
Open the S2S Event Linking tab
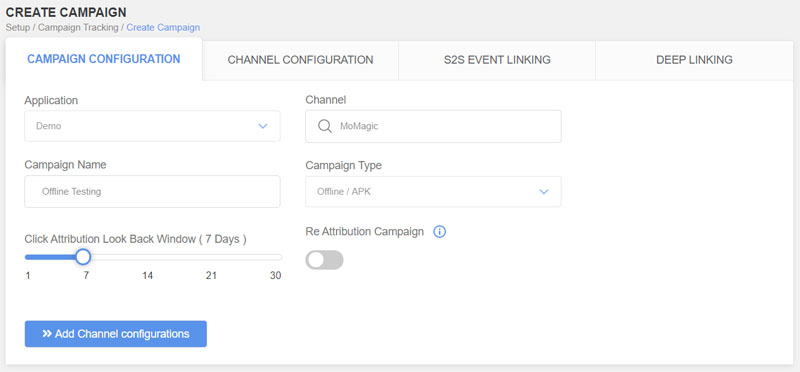(x=497, y=60)
